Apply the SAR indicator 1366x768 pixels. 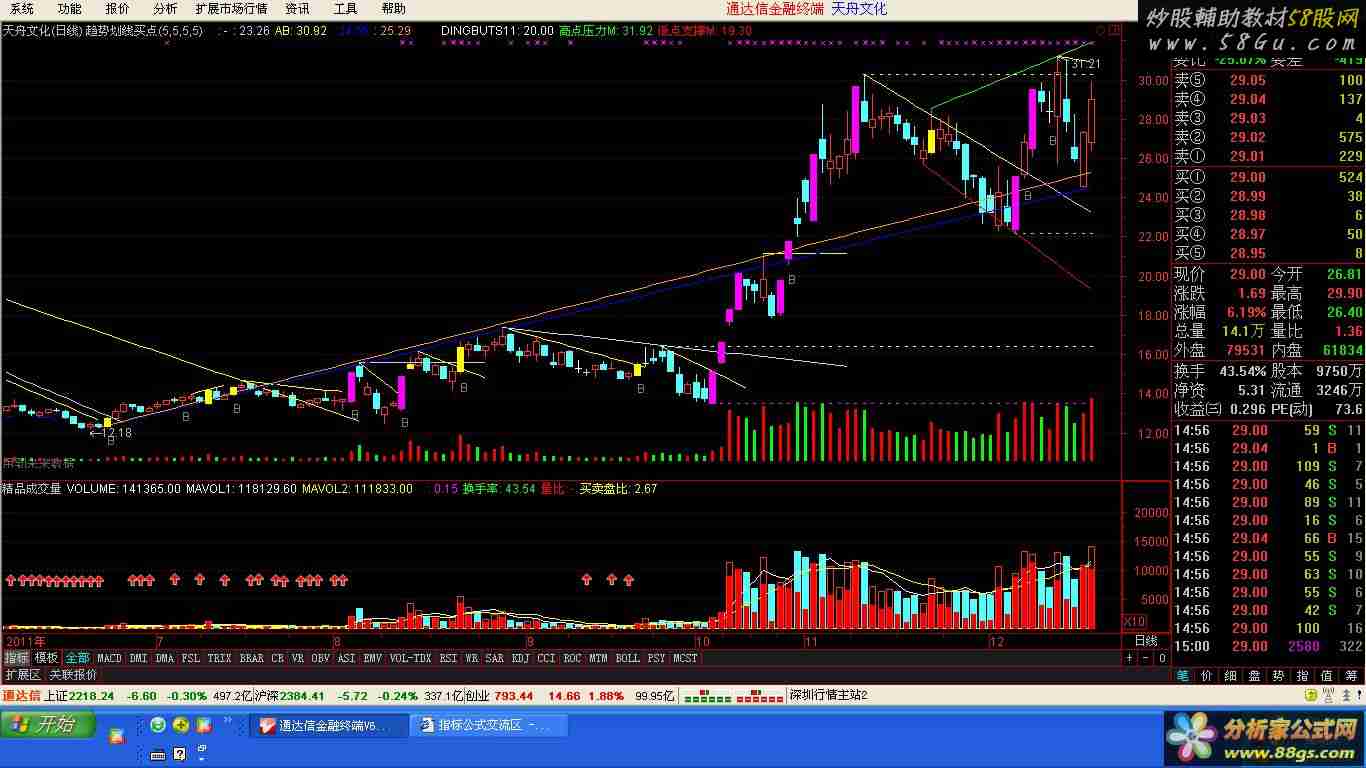point(494,658)
